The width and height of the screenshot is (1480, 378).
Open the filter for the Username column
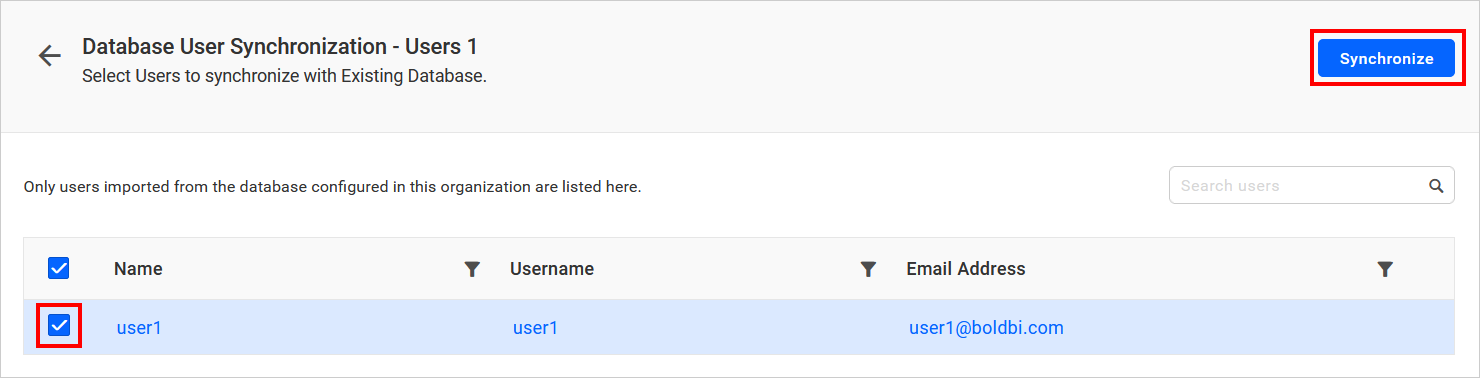click(869, 269)
